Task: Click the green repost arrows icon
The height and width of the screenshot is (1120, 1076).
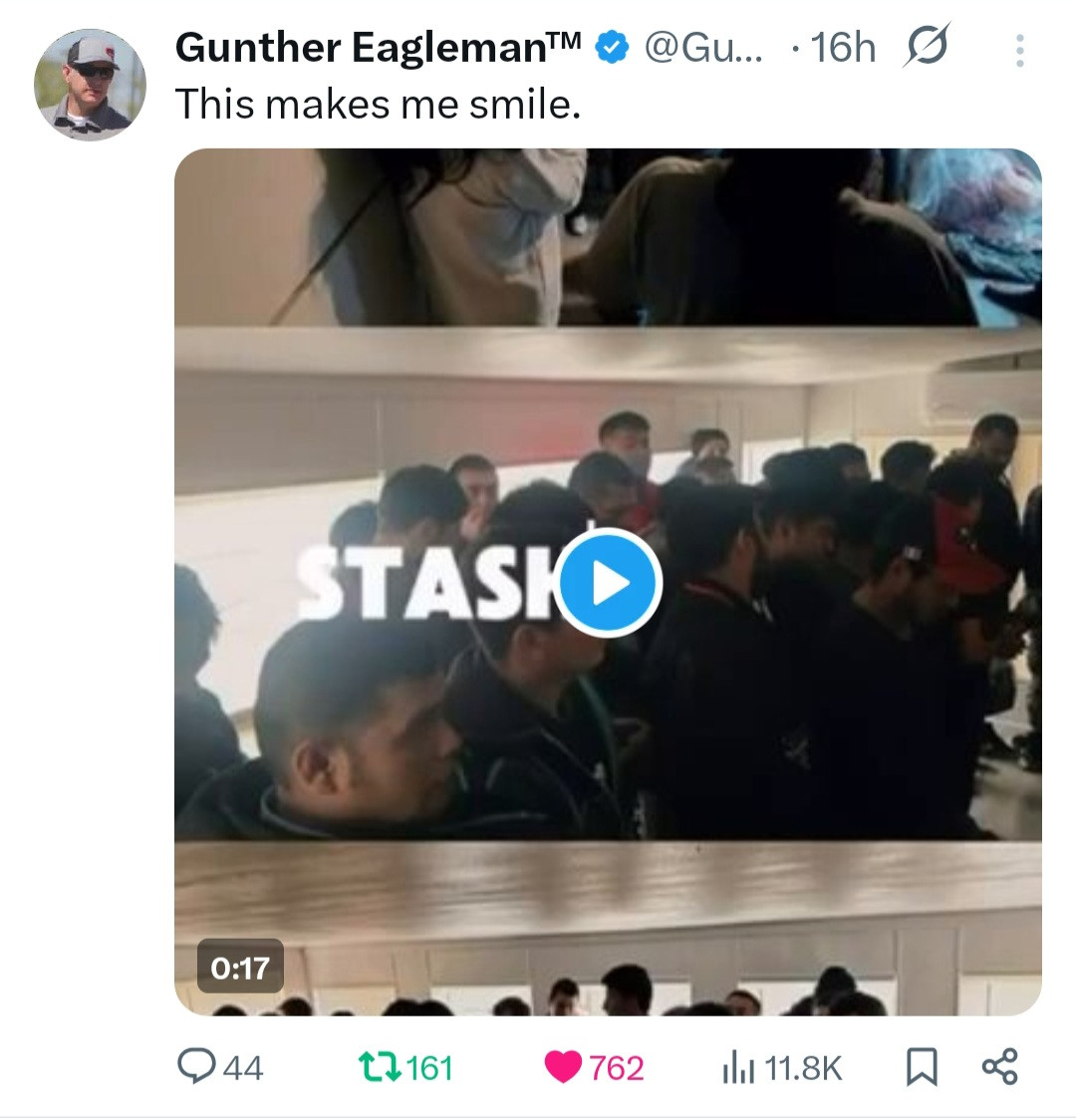Action: [x=379, y=1068]
